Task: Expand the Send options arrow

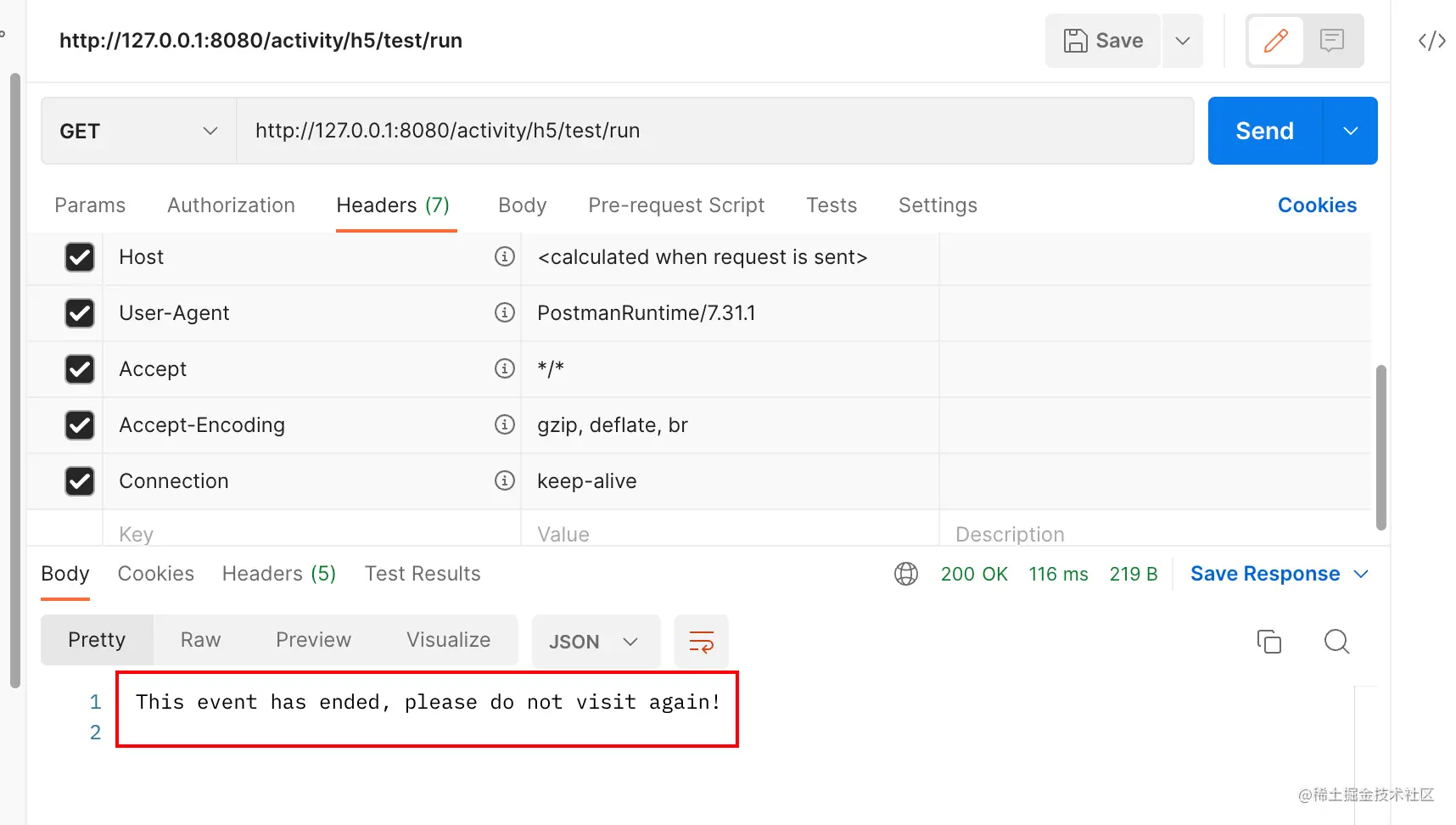Action: coord(1350,131)
